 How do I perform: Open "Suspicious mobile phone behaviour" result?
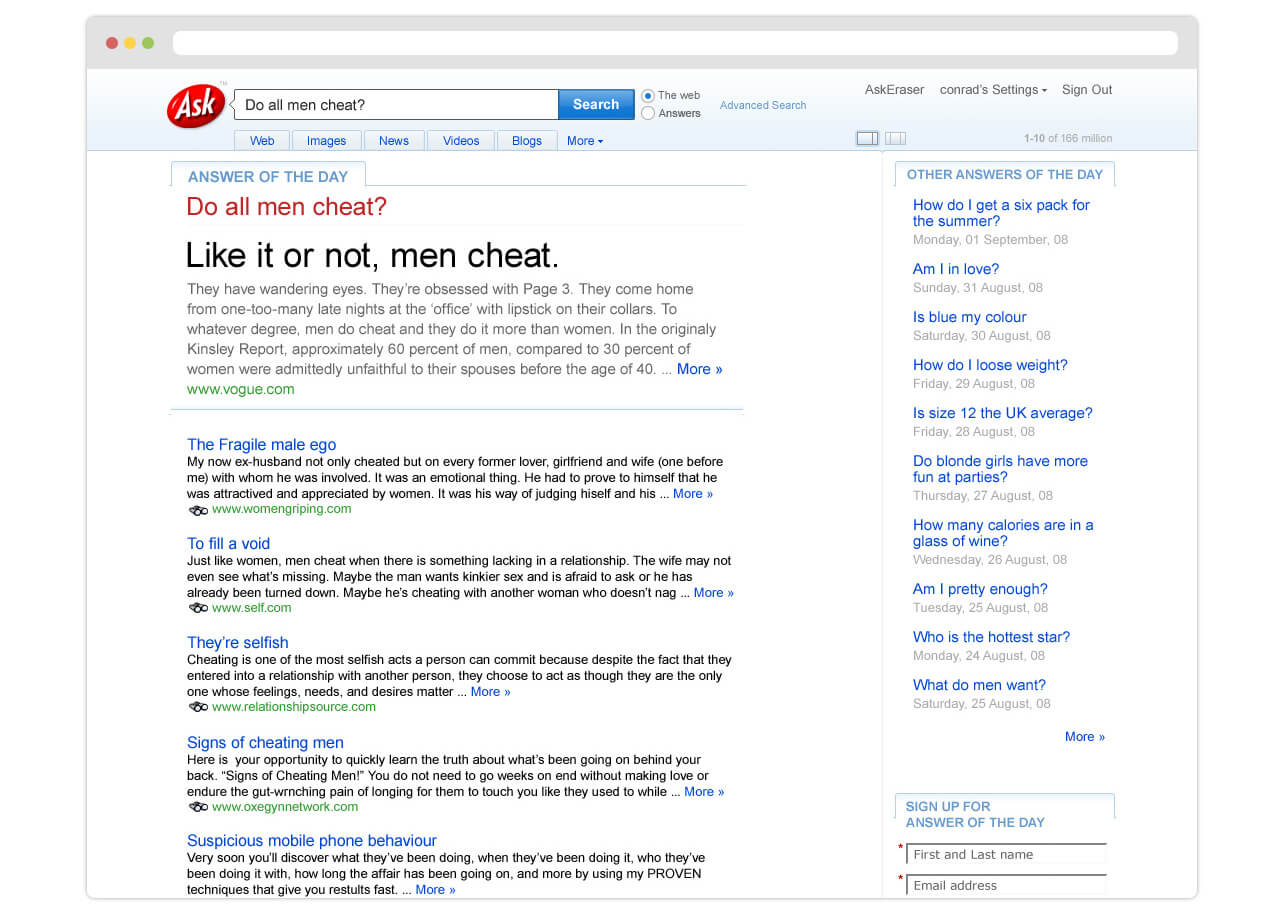point(312,841)
